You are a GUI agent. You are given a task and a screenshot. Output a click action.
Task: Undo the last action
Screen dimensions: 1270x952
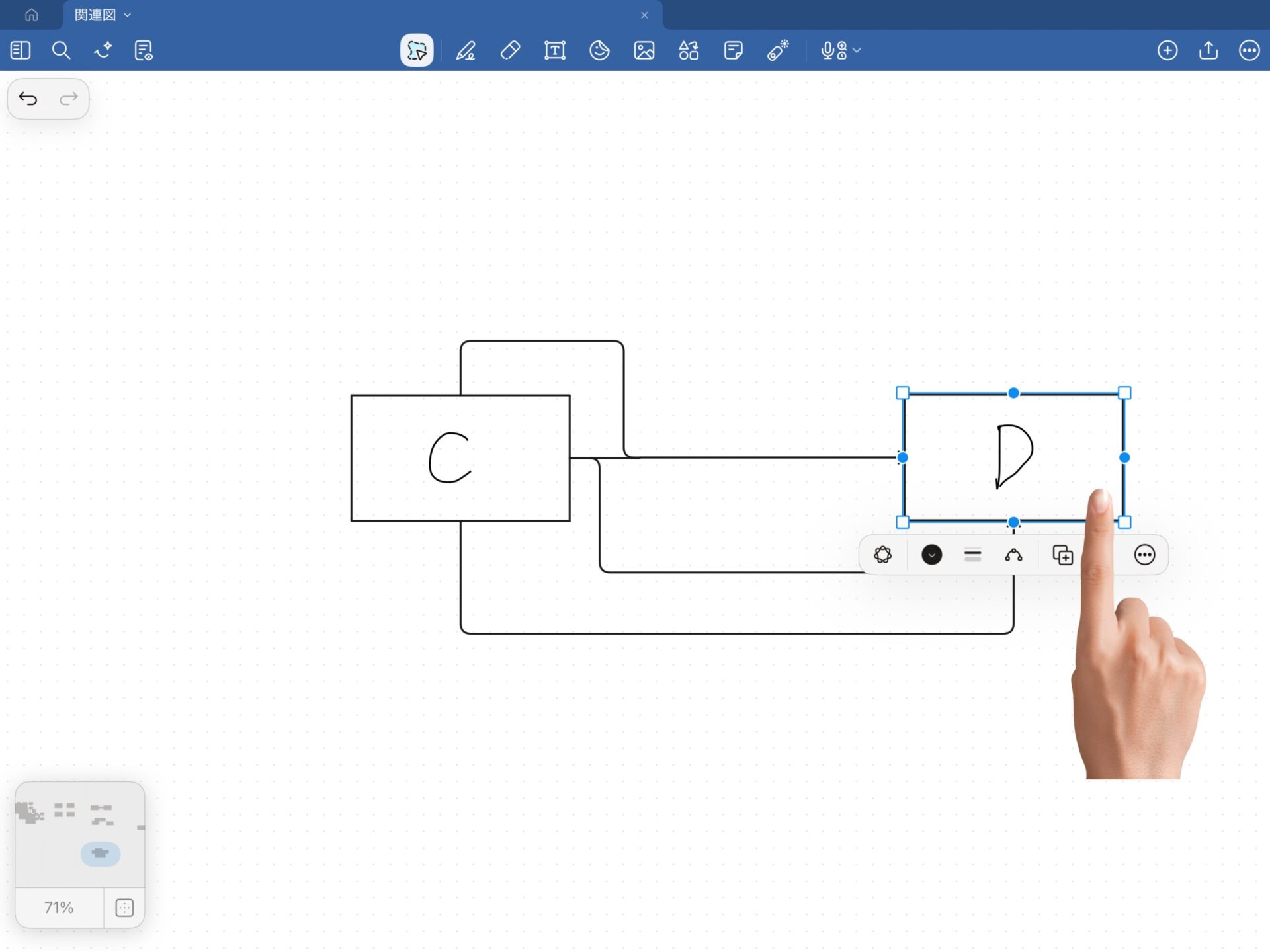(x=28, y=99)
